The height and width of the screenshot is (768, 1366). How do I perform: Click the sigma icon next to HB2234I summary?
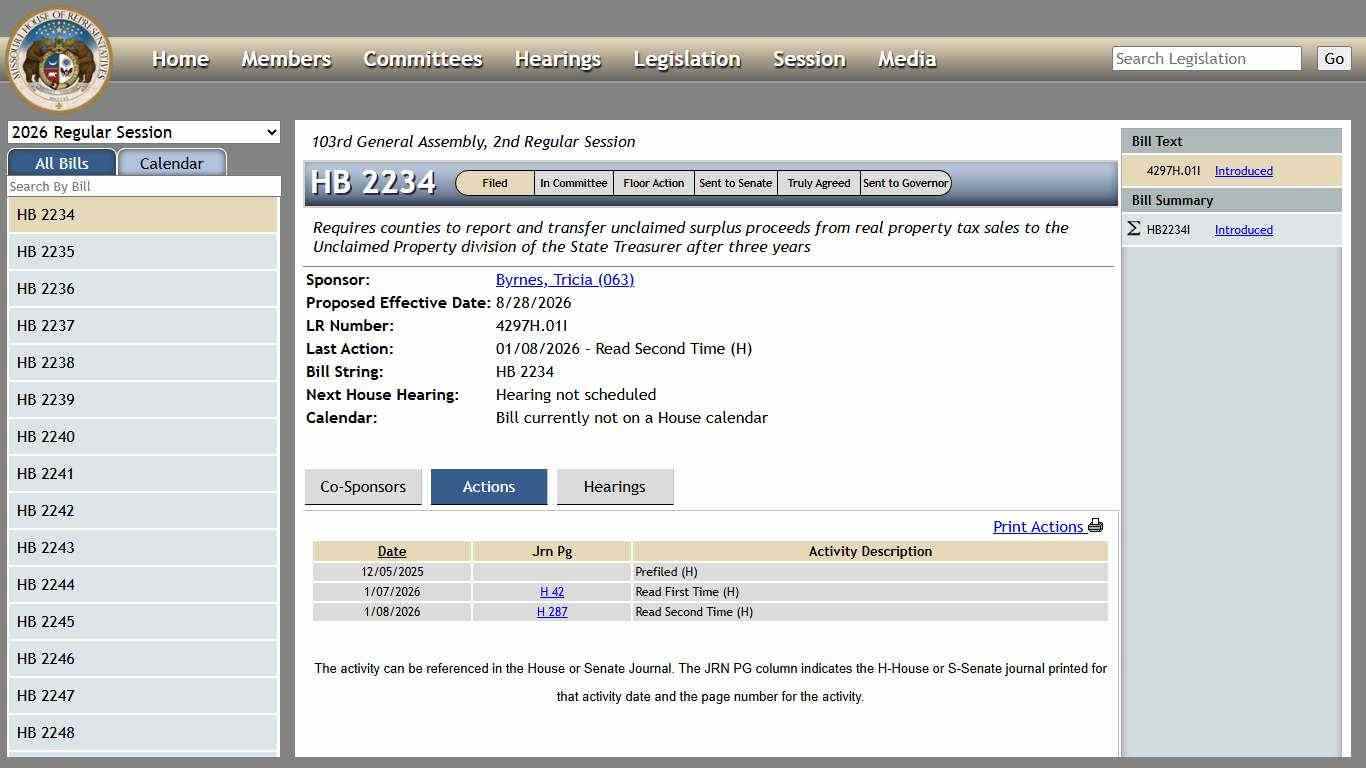coord(1134,228)
